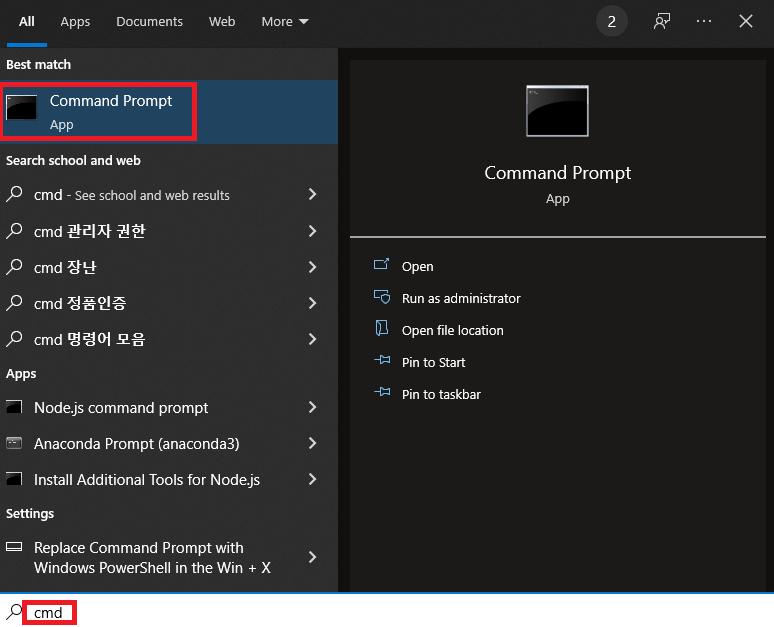This screenshot has height=627, width=774.
Task: Expand arrow for 'cmd 명령어 모음'
Action: [312, 339]
